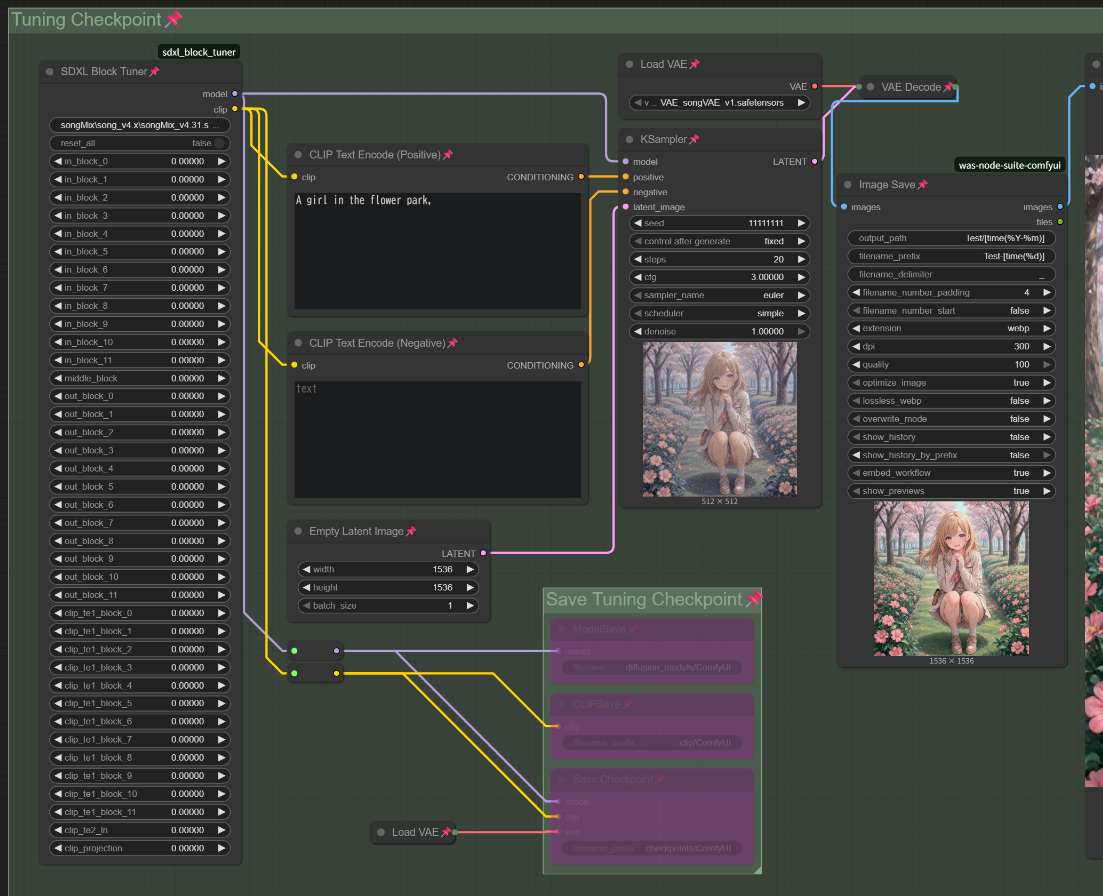Click the pin icon on Save Tuning Checkpoint group
Image resolution: width=1103 pixels, height=896 pixels.
coord(753,599)
